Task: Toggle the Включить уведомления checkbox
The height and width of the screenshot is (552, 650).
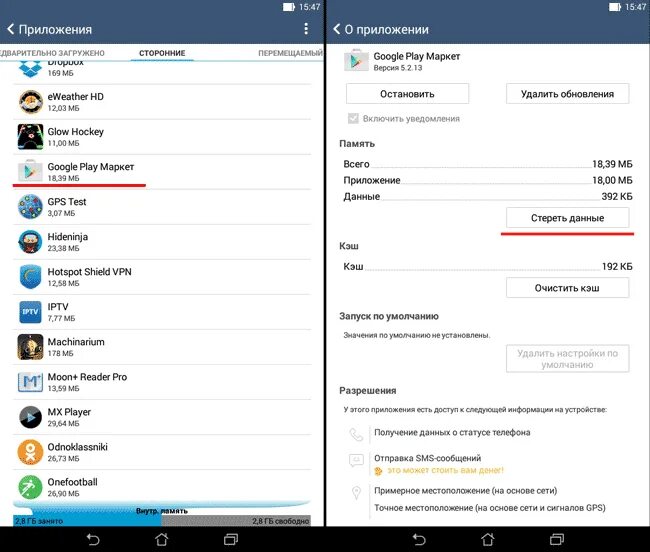Action: tap(353, 119)
